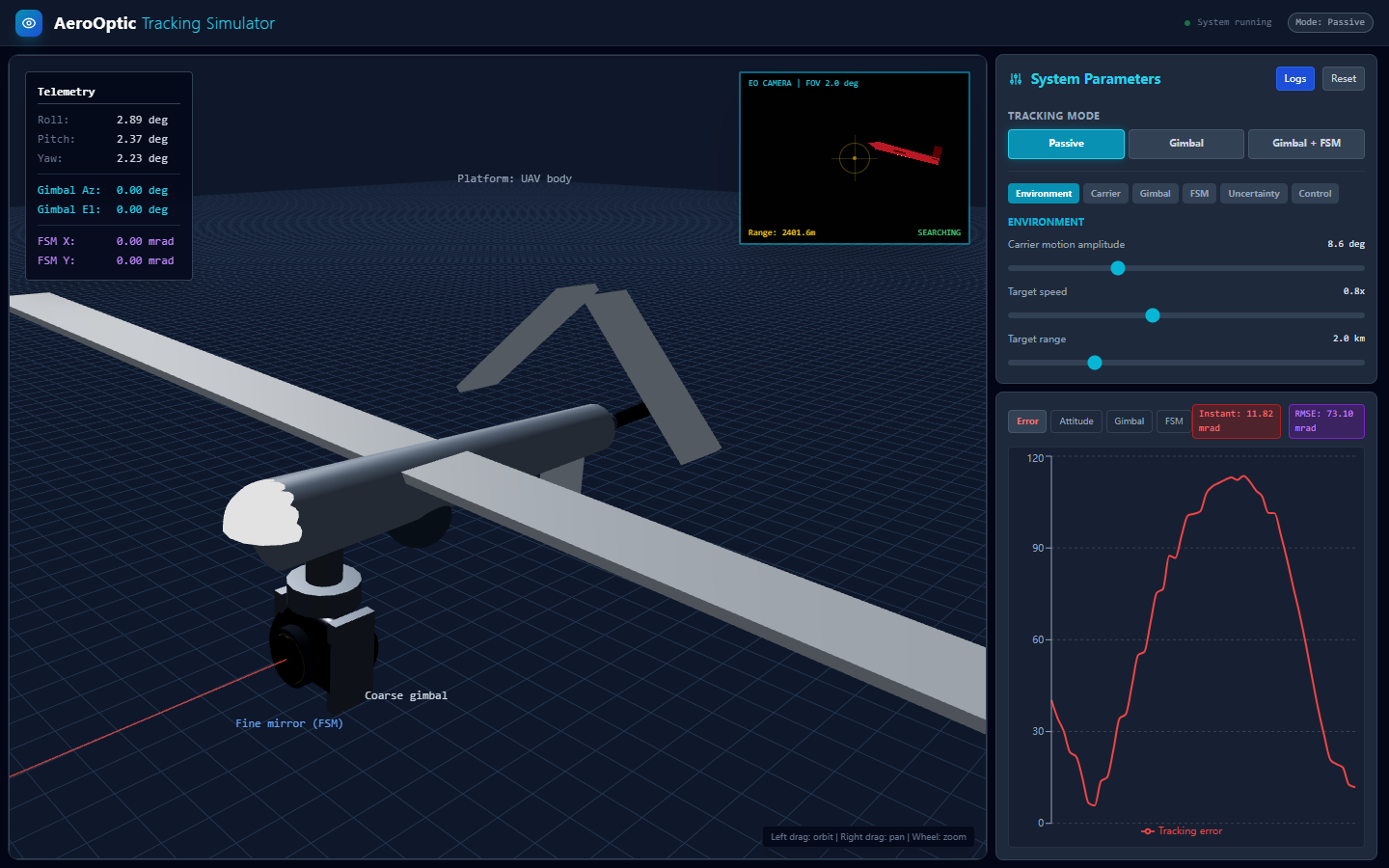Click the Platform: UAV body label
Image resolution: width=1389 pixels, height=868 pixels.
click(x=514, y=178)
